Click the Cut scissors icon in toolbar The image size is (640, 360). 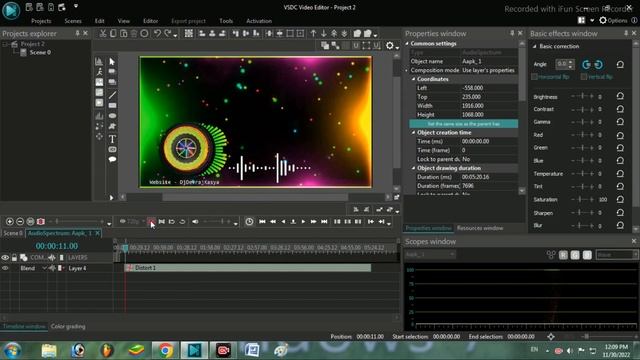point(102,33)
